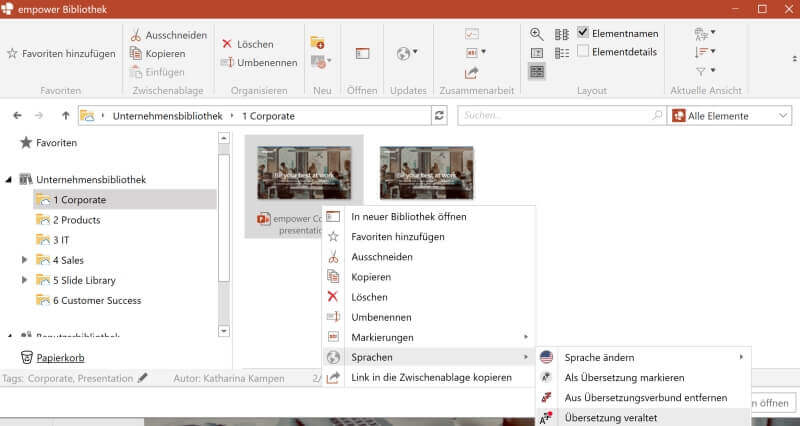Click Als Übersetzung markieren
The image size is (800, 426).
coord(624,377)
